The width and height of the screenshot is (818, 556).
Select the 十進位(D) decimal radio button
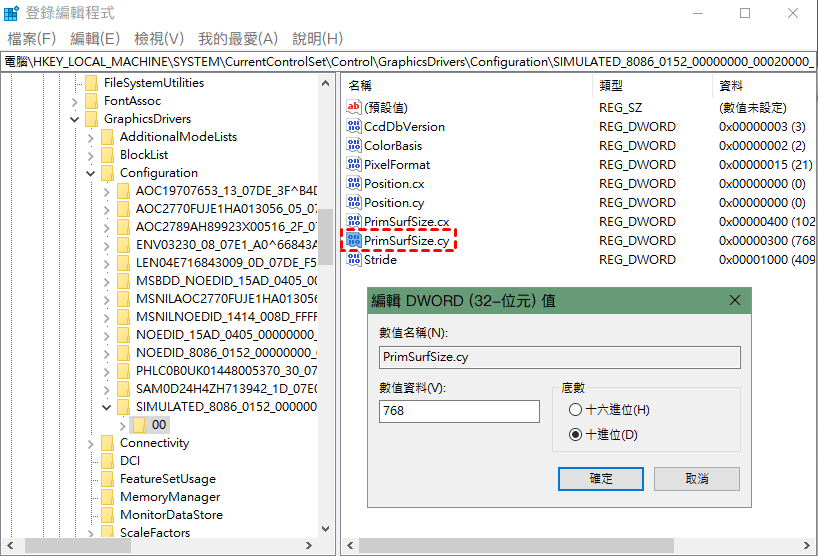click(x=575, y=434)
